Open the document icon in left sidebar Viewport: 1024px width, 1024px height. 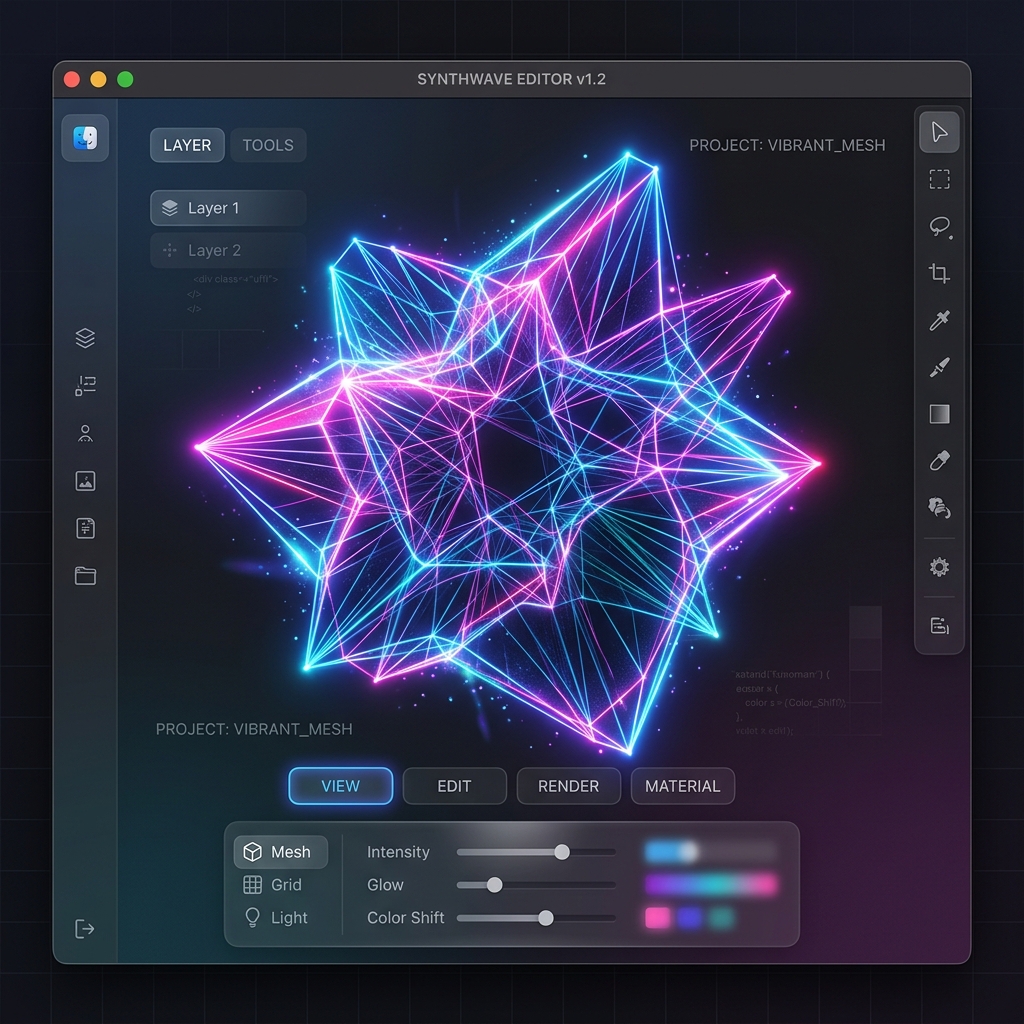(86, 528)
